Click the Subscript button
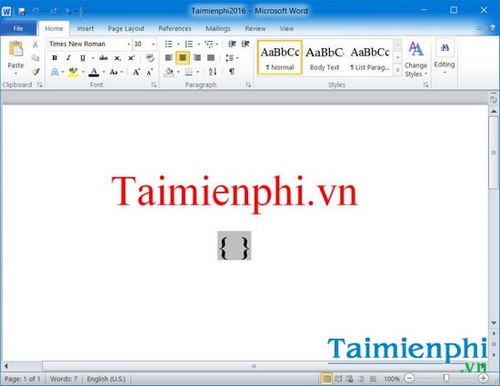Screen dimensions: 500x386 pyautogui.click(x=117, y=58)
